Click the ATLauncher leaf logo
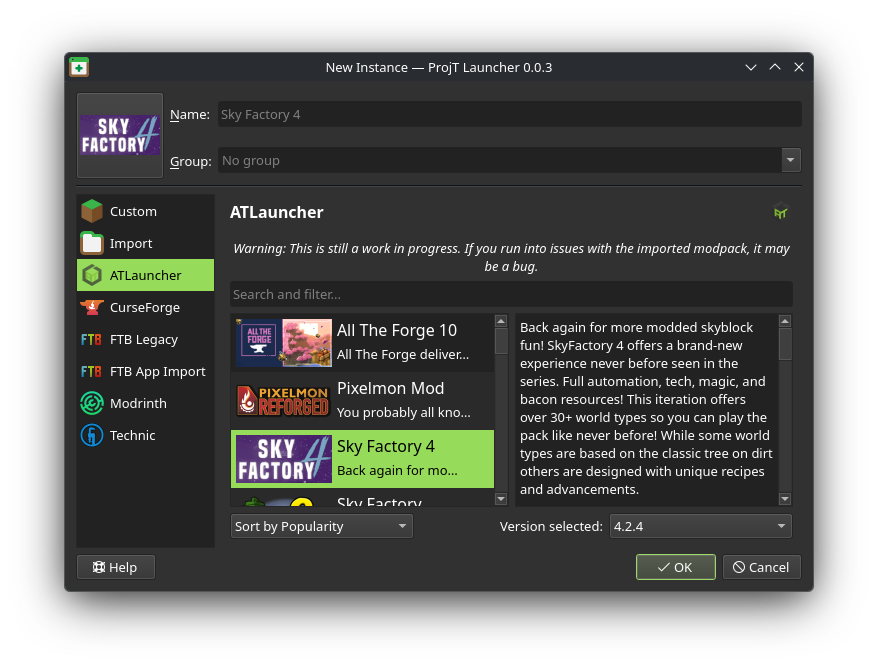 (781, 212)
